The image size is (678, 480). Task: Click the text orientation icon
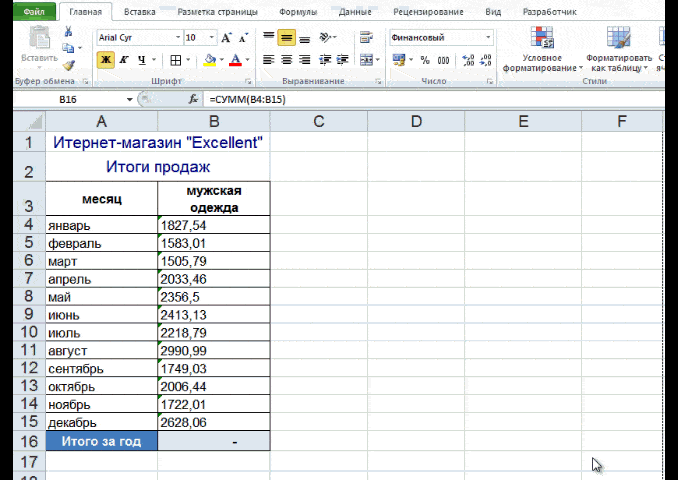(325, 37)
